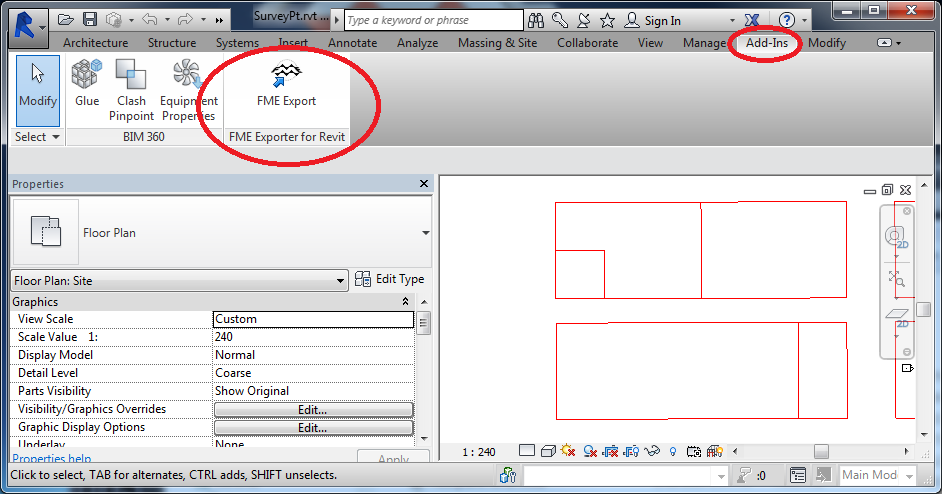
Task: Click the keyword search input field
Action: pos(434,20)
